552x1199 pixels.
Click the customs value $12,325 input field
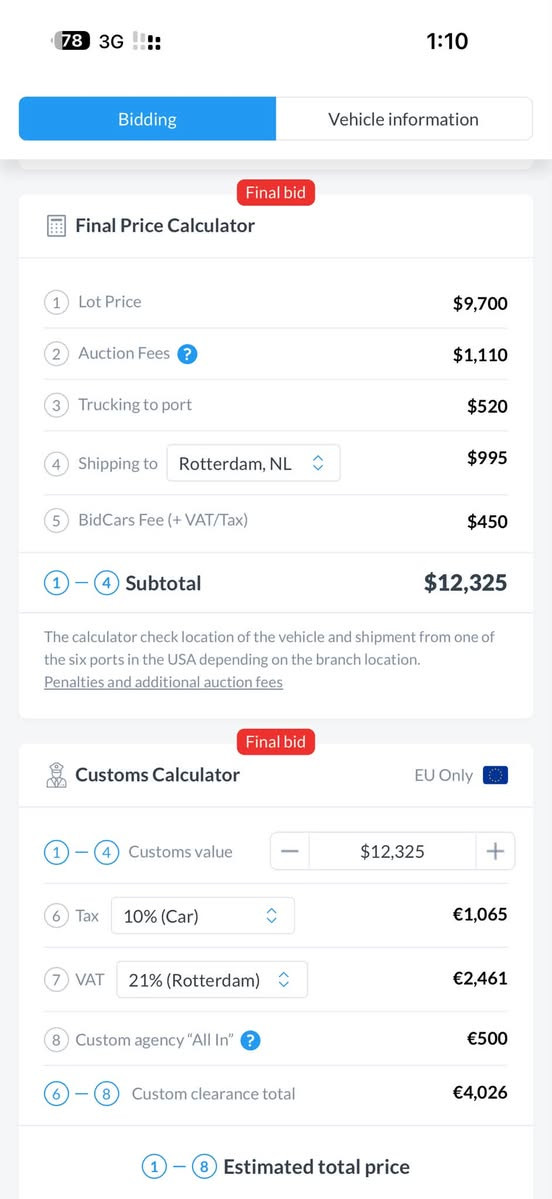392,851
